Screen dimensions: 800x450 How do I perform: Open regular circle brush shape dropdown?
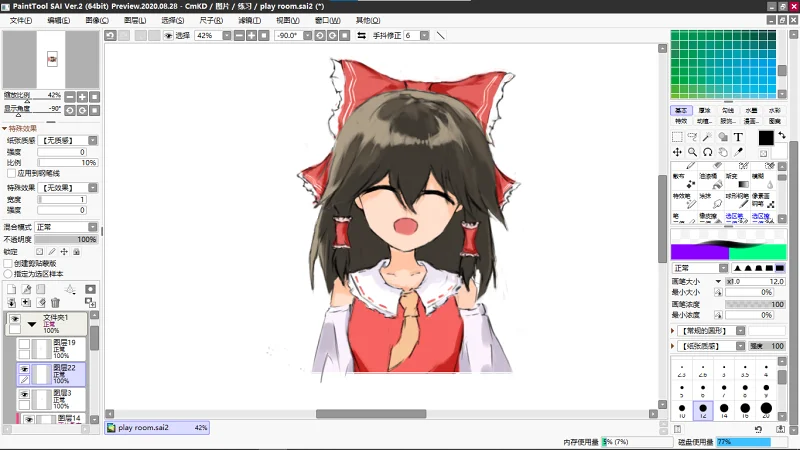tap(741, 331)
